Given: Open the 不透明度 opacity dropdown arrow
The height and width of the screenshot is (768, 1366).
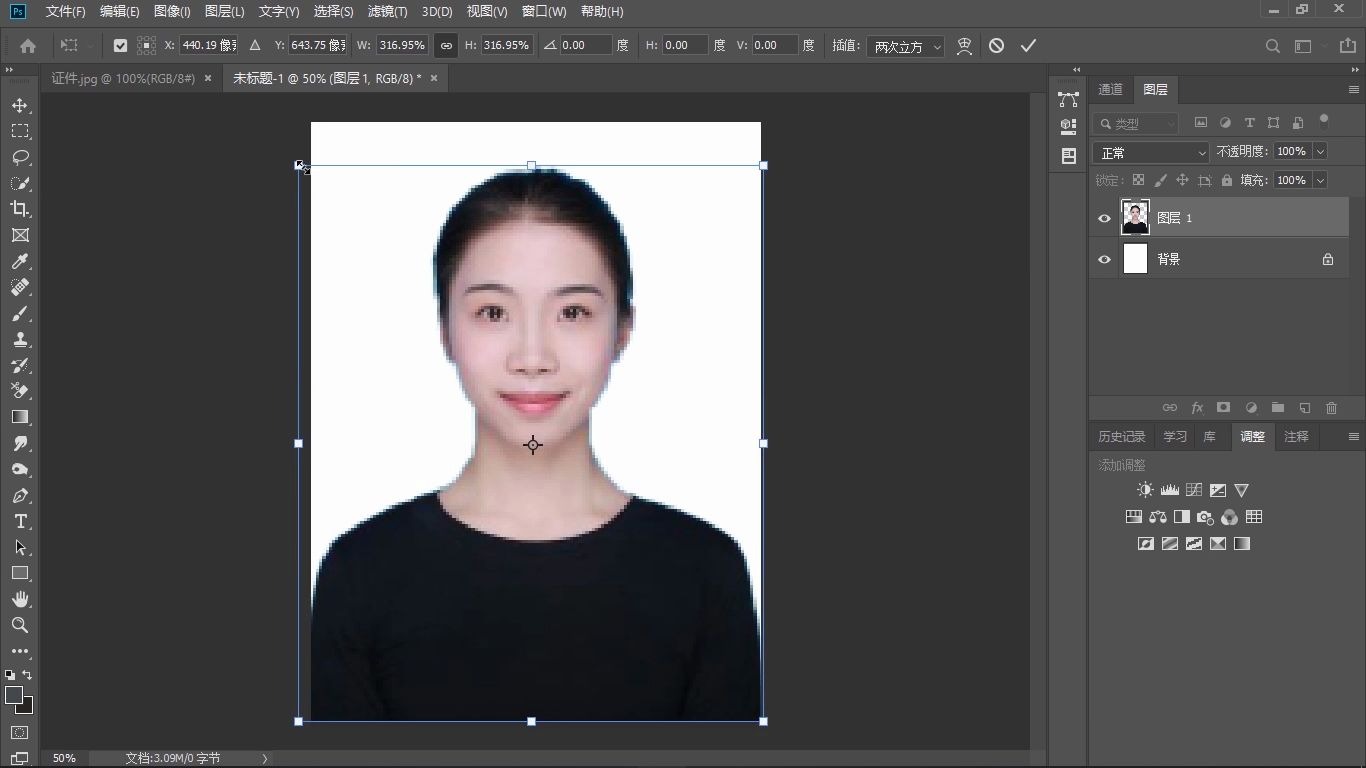Looking at the screenshot, I should coord(1320,152).
